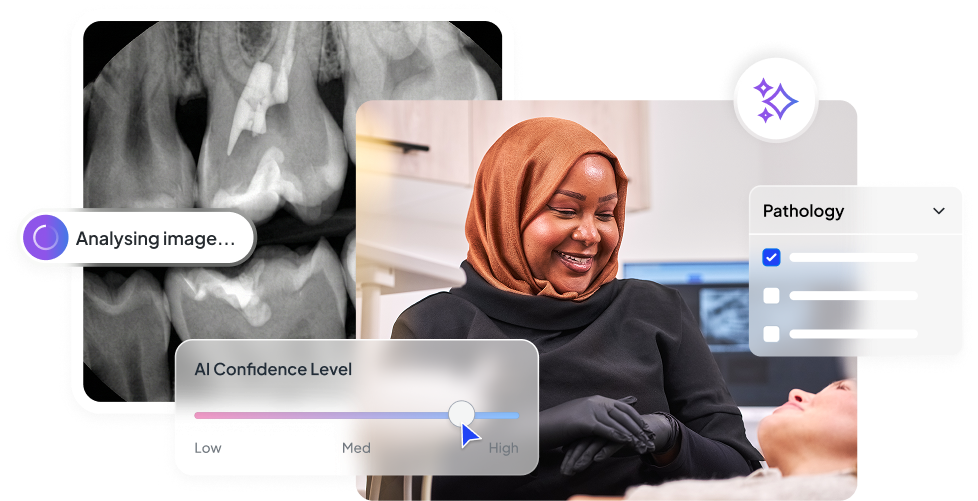
Task: Click the Med confidence label
Action: click(x=356, y=448)
